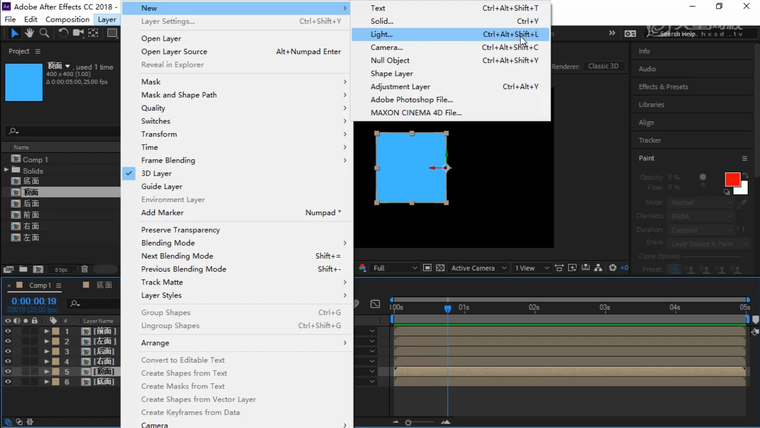Select the Unified Camera tool

coord(79,33)
